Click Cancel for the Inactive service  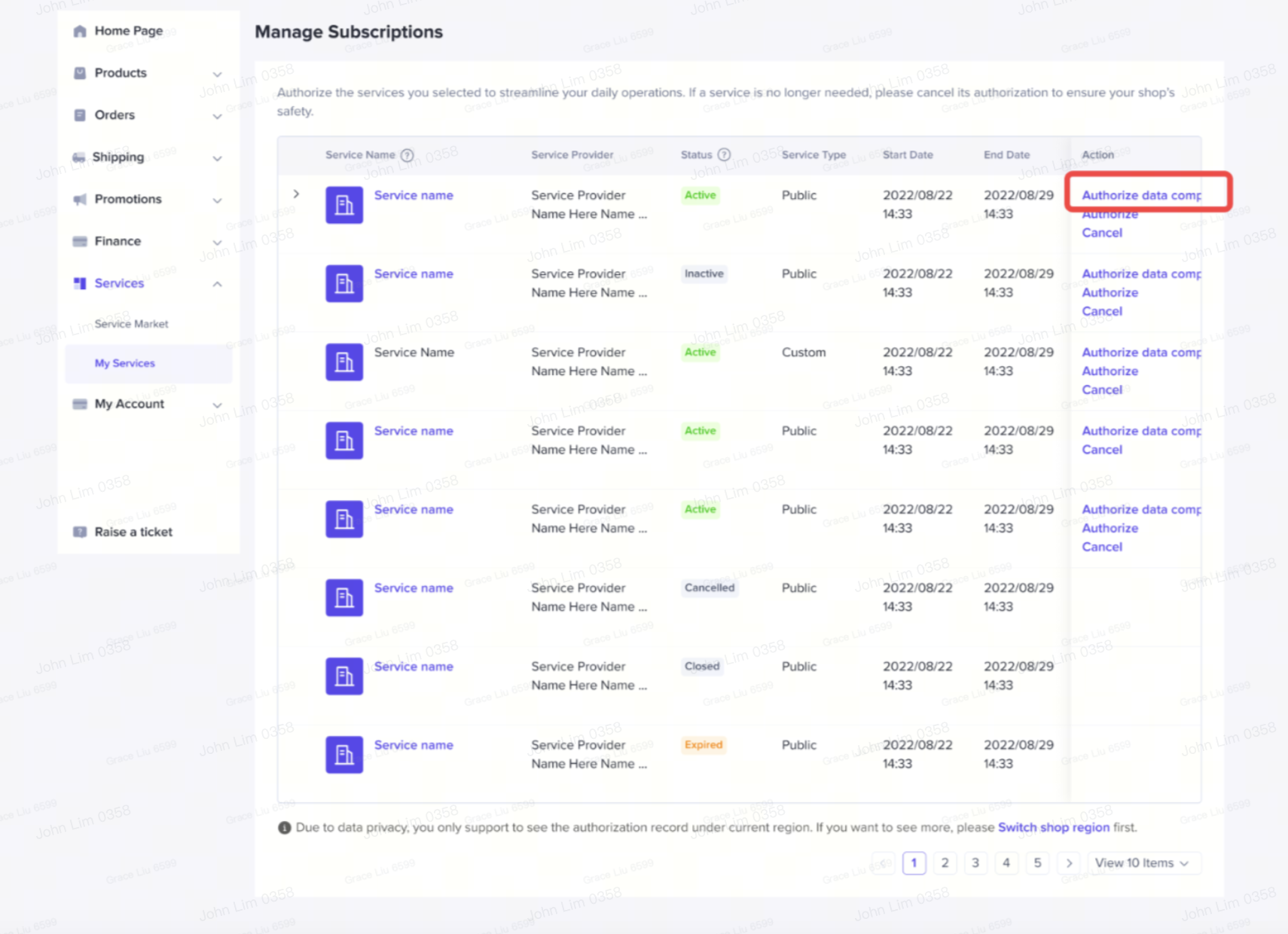[x=1102, y=311]
